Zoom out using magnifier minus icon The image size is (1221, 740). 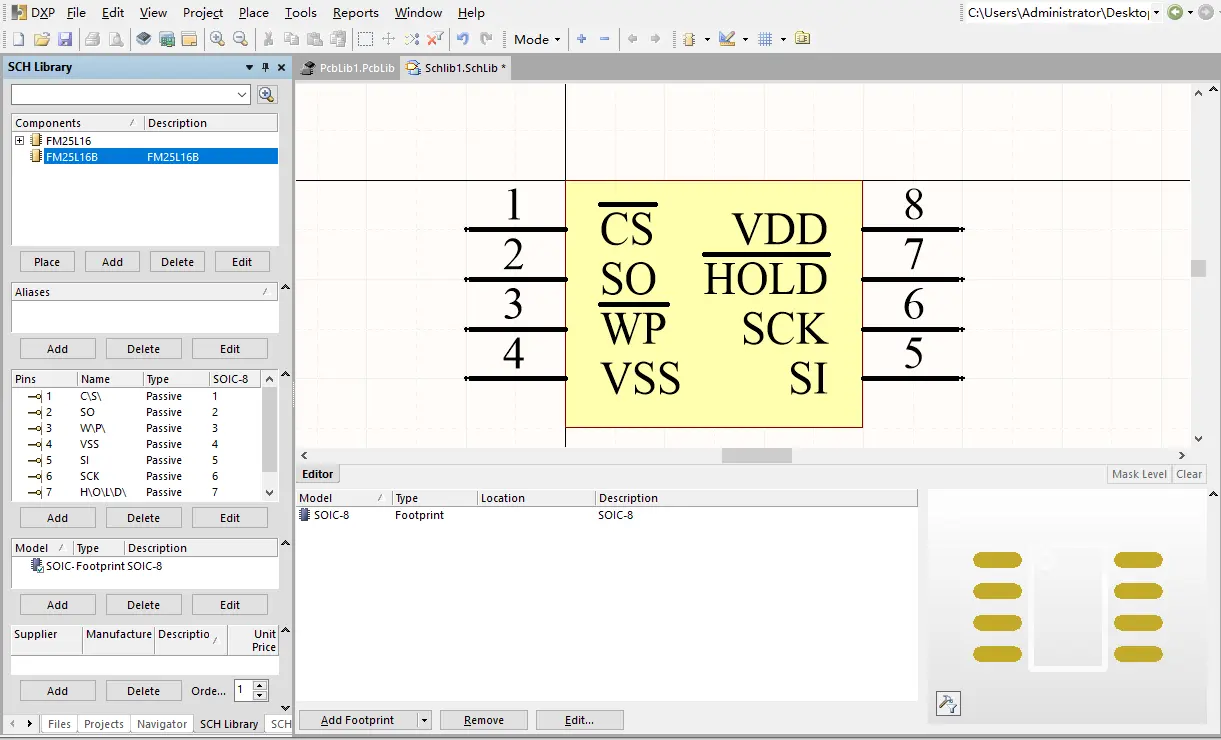pos(240,39)
